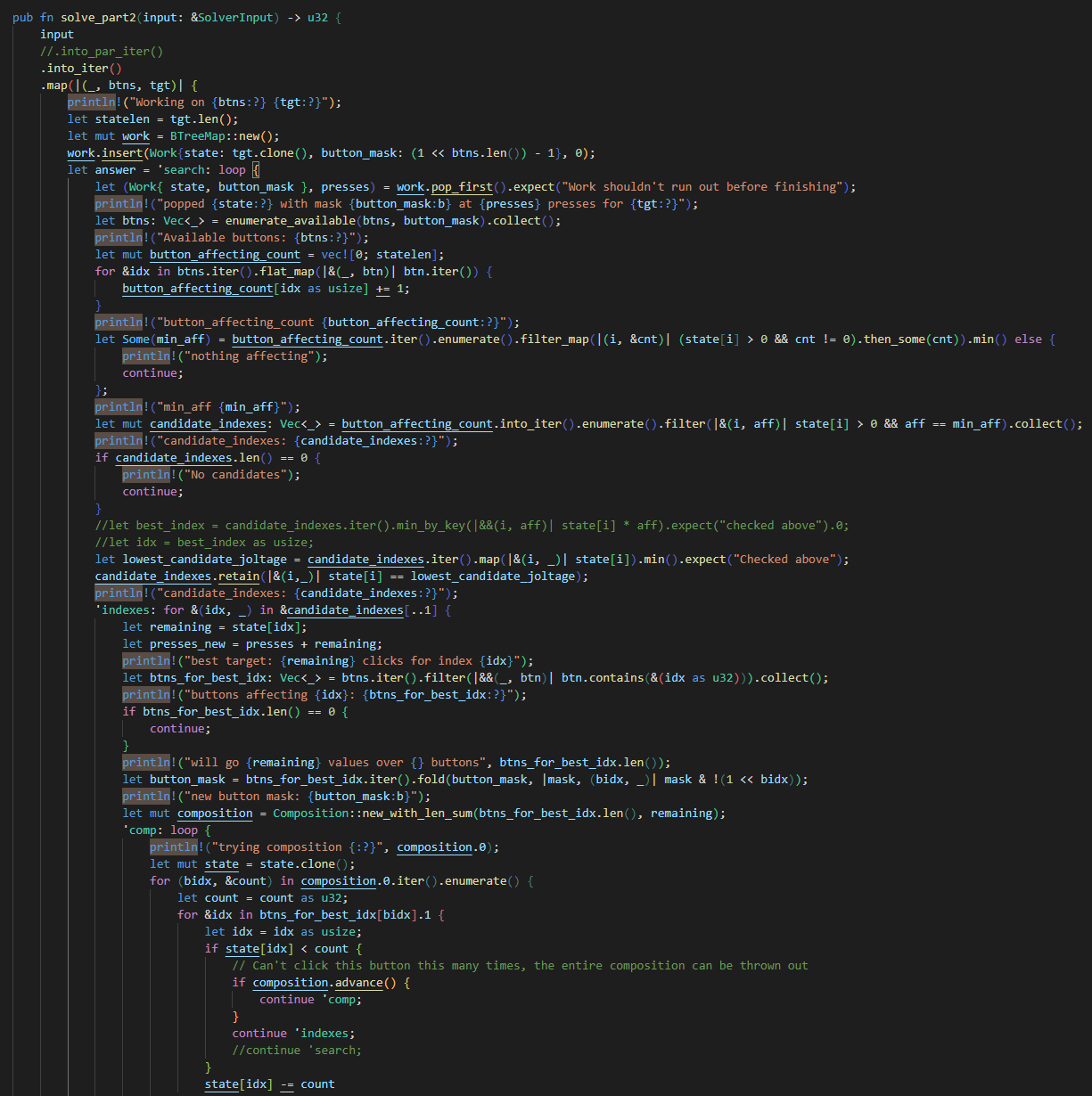Image resolution: width=1092 pixels, height=1096 pixels.
Task: Click the state[idx] -= count statement
Action: point(270,1084)
